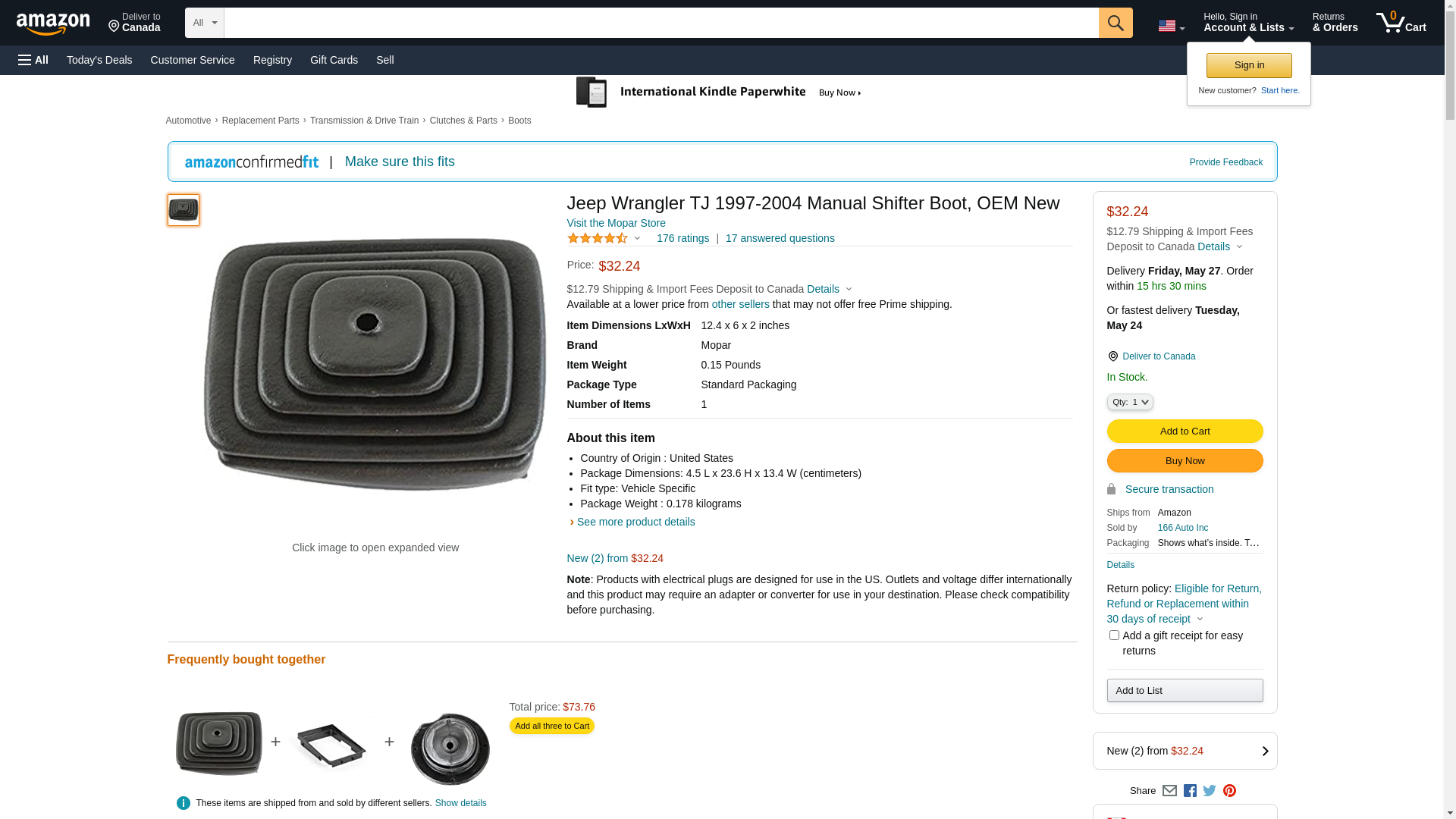Share on Pinterest icon
Viewport: 1456px width, 819px height.
point(1229,790)
